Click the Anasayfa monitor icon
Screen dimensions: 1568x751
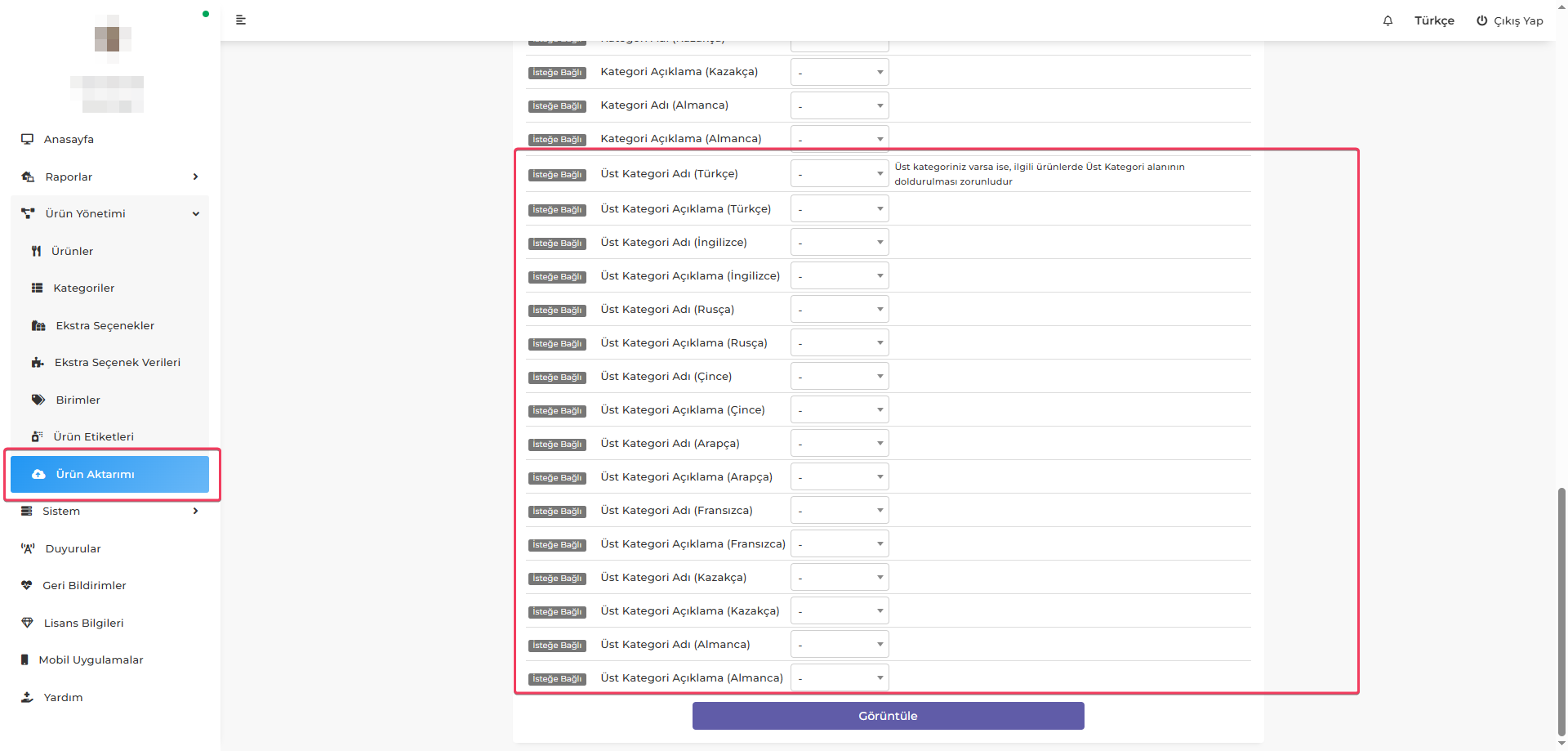28,139
